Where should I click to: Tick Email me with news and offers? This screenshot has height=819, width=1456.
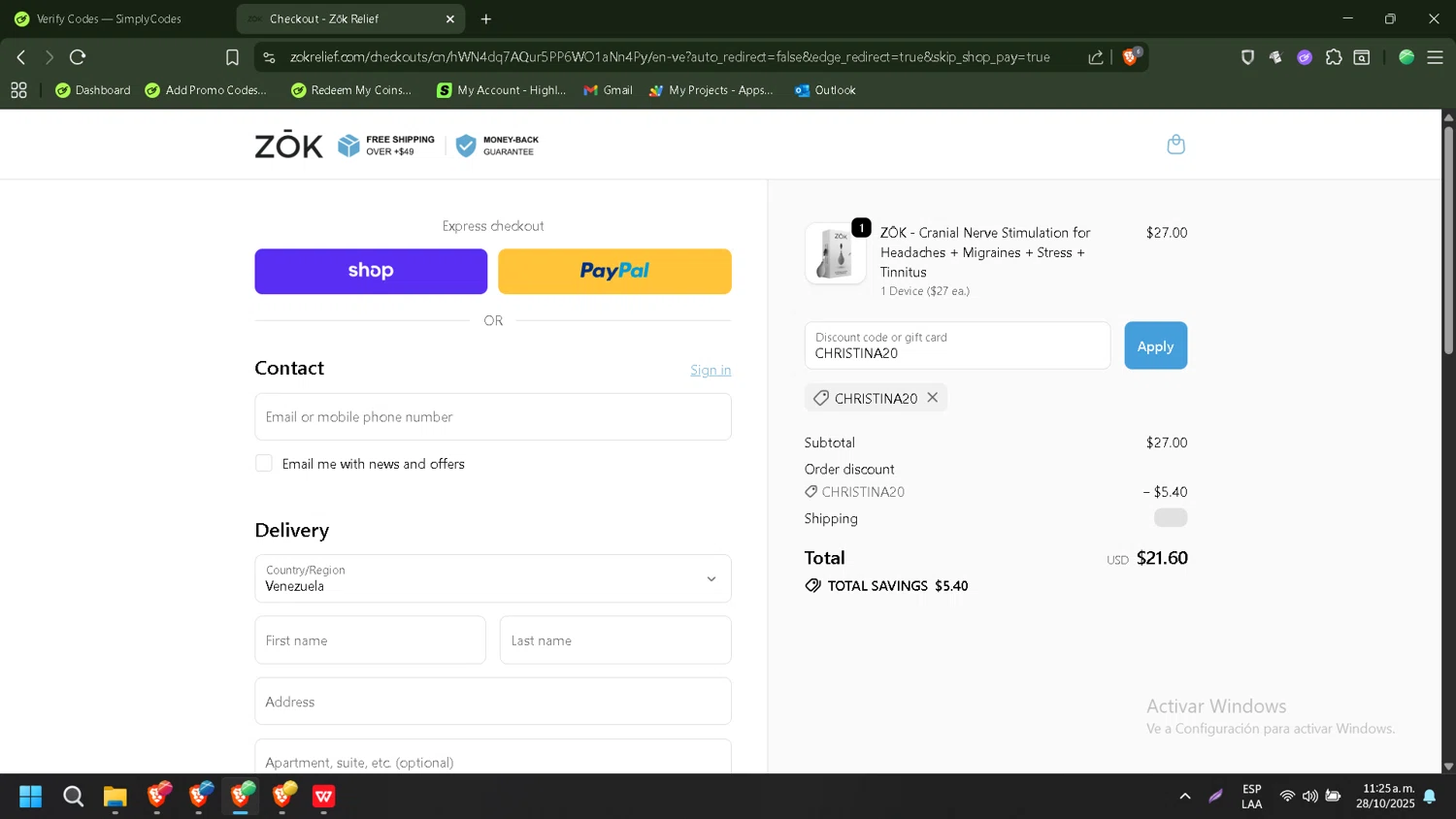click(x=263, y=463)
